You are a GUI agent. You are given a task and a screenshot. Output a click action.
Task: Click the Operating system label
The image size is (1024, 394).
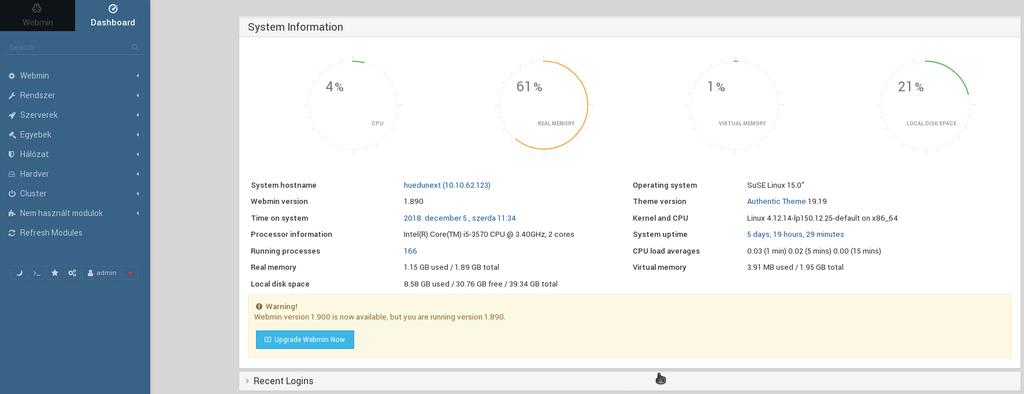tap(665, 186)
